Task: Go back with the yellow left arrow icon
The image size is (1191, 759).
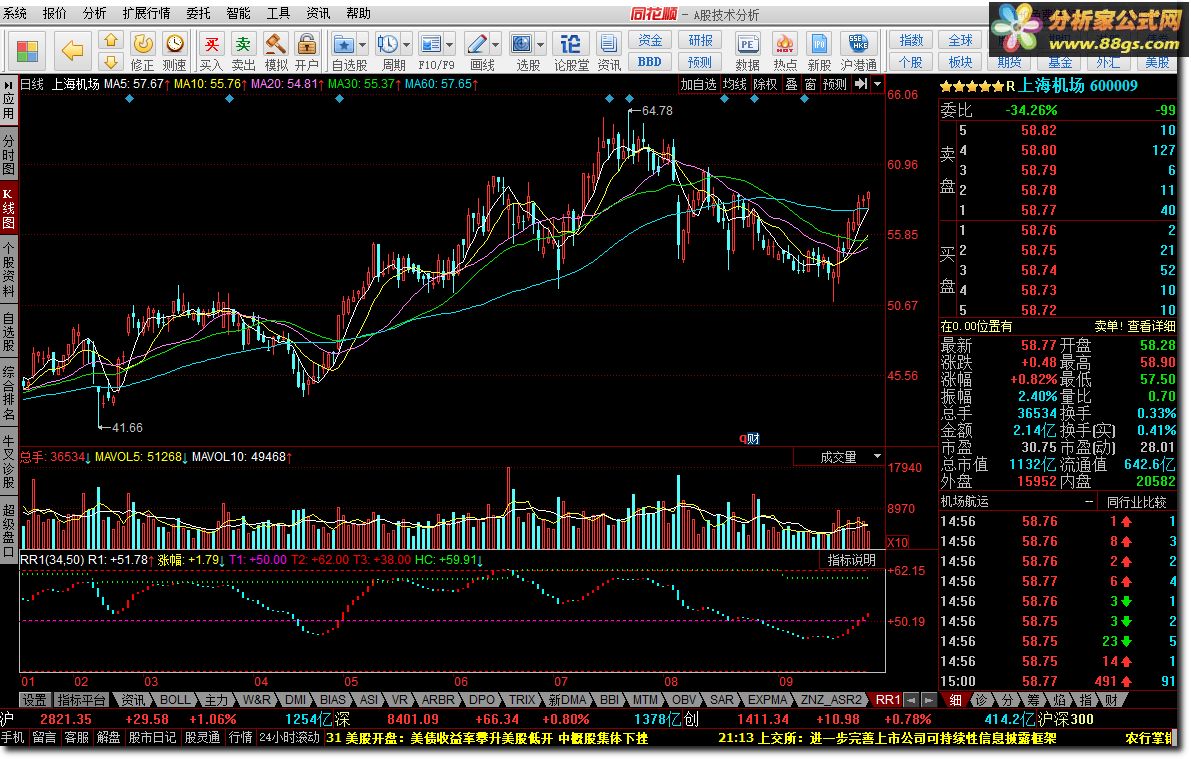Action: coord(72,51)
